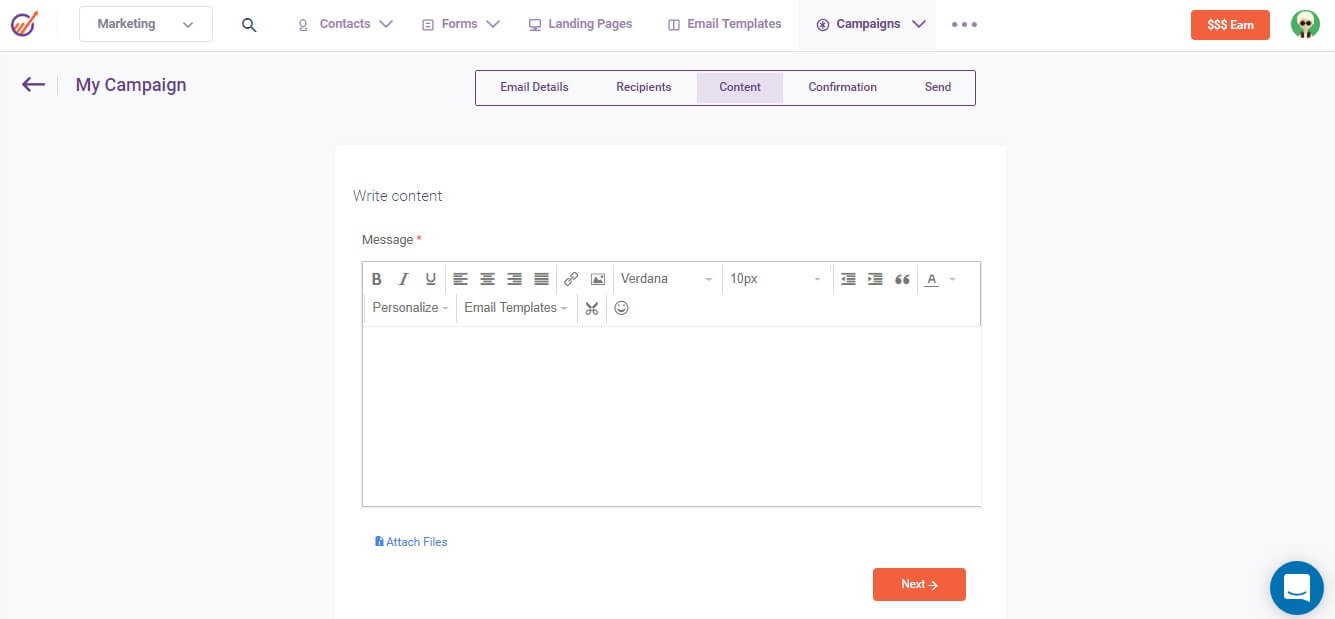Insert a hyperlink into the message
Image resolution: width=1335 pixels, height=619 pixels.
coord(571,279)
